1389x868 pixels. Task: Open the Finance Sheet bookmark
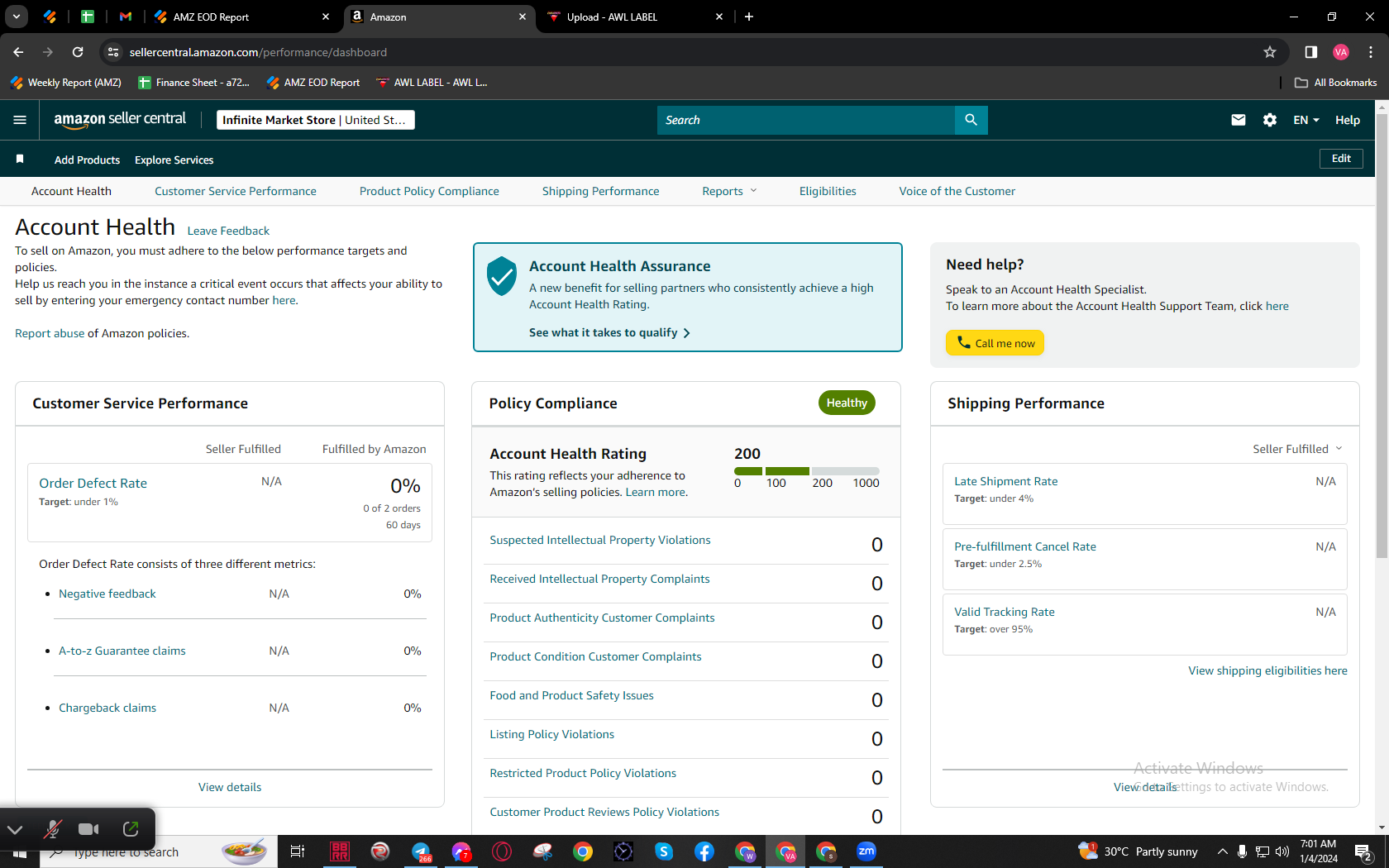(x=194, y=83)
